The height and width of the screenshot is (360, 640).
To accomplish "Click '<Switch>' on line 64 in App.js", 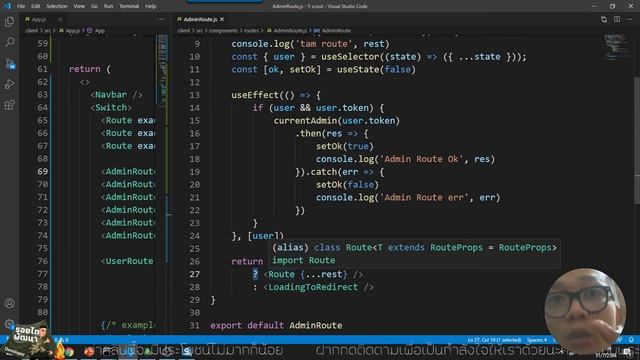I will (x=111, y=107).
